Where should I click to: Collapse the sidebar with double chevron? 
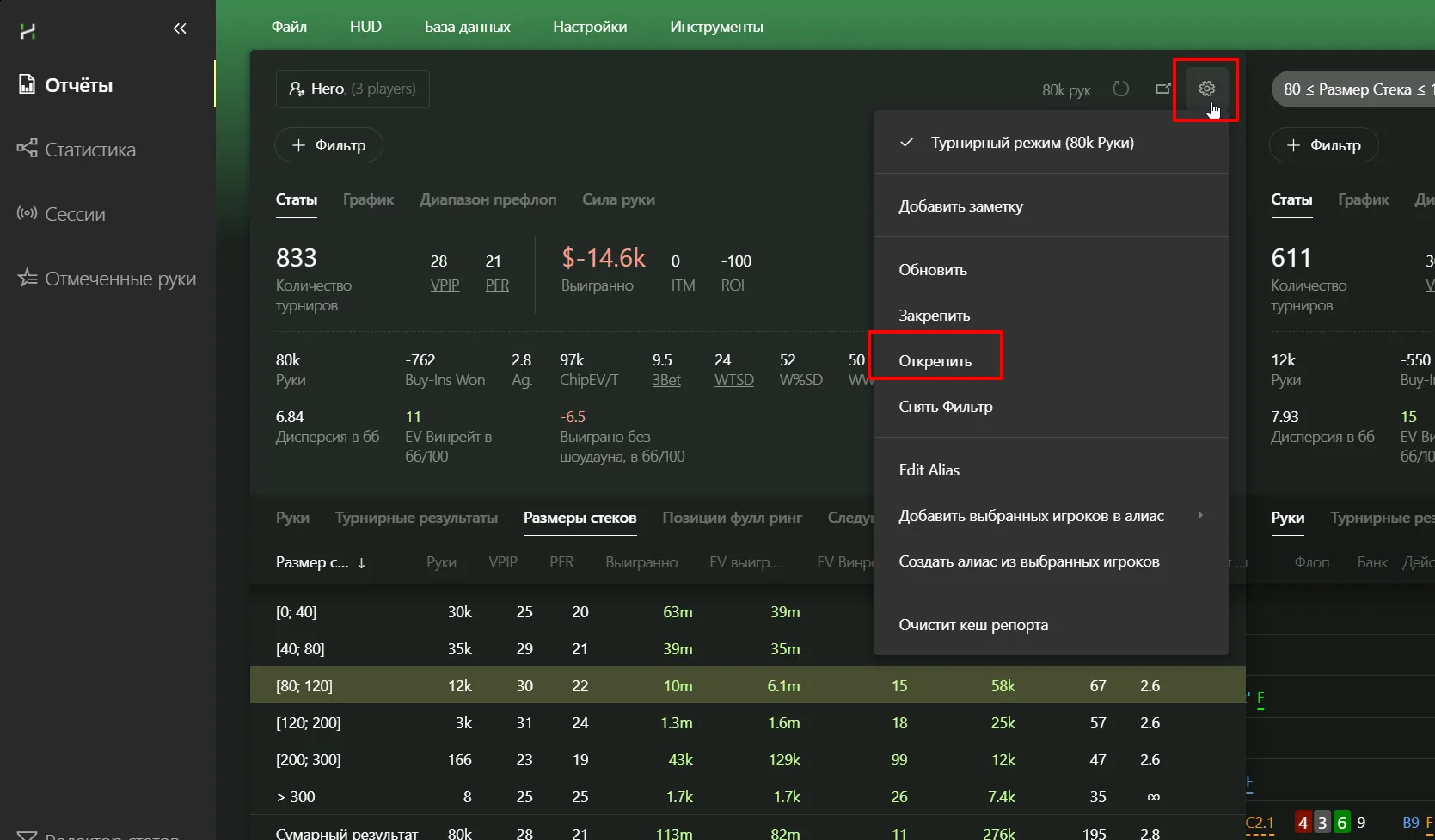pyautogui.click(x=180, y=28)
